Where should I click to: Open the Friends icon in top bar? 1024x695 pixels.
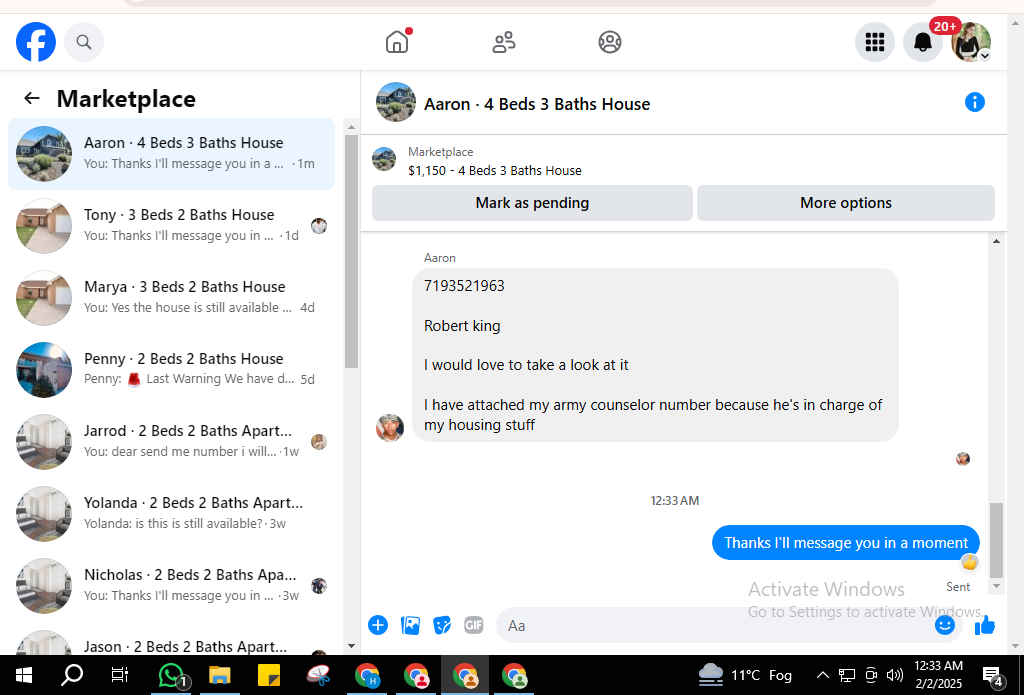pyautogui.click(x=504, y=42)
